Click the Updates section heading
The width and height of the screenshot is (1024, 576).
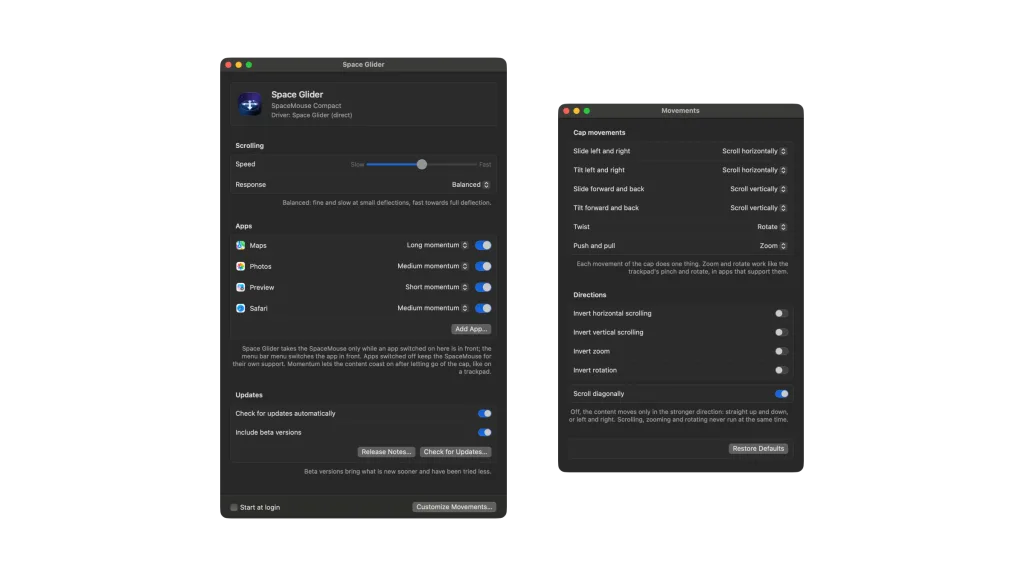[249, 395]
